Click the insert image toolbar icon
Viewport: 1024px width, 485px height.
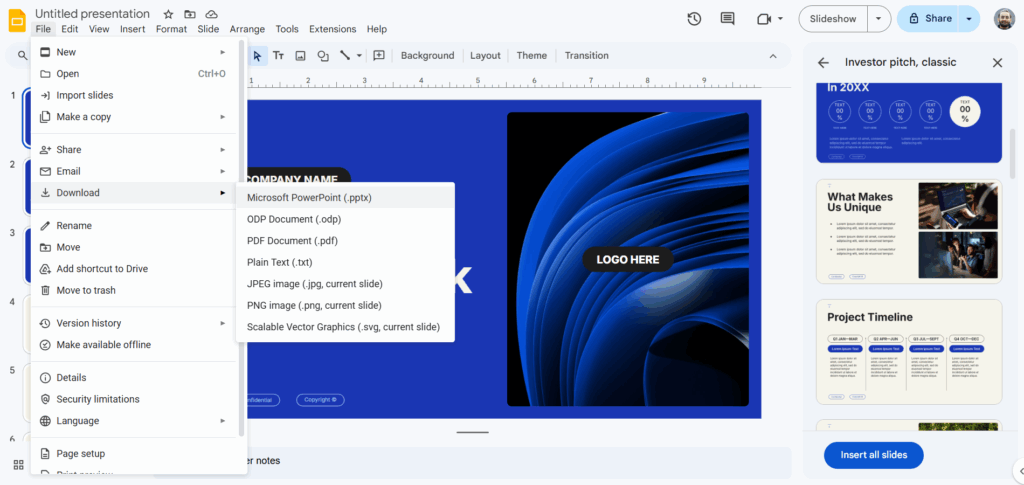point(300,56)
